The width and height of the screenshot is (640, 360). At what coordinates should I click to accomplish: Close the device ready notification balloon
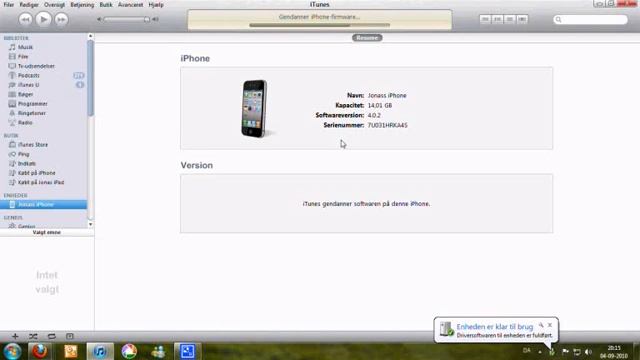pyautogui.click(x=550, y=325)
